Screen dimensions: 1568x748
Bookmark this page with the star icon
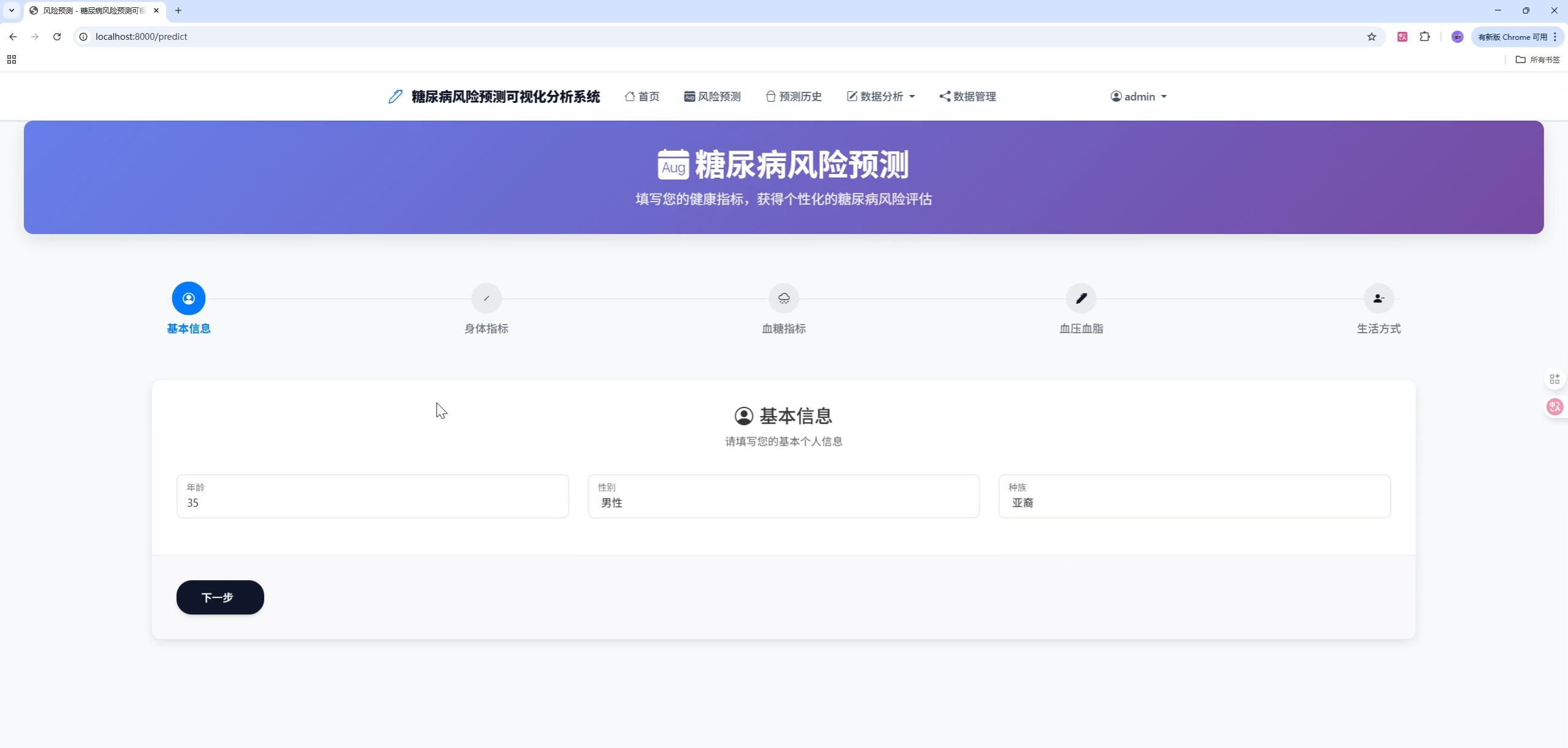(1371, 36)
